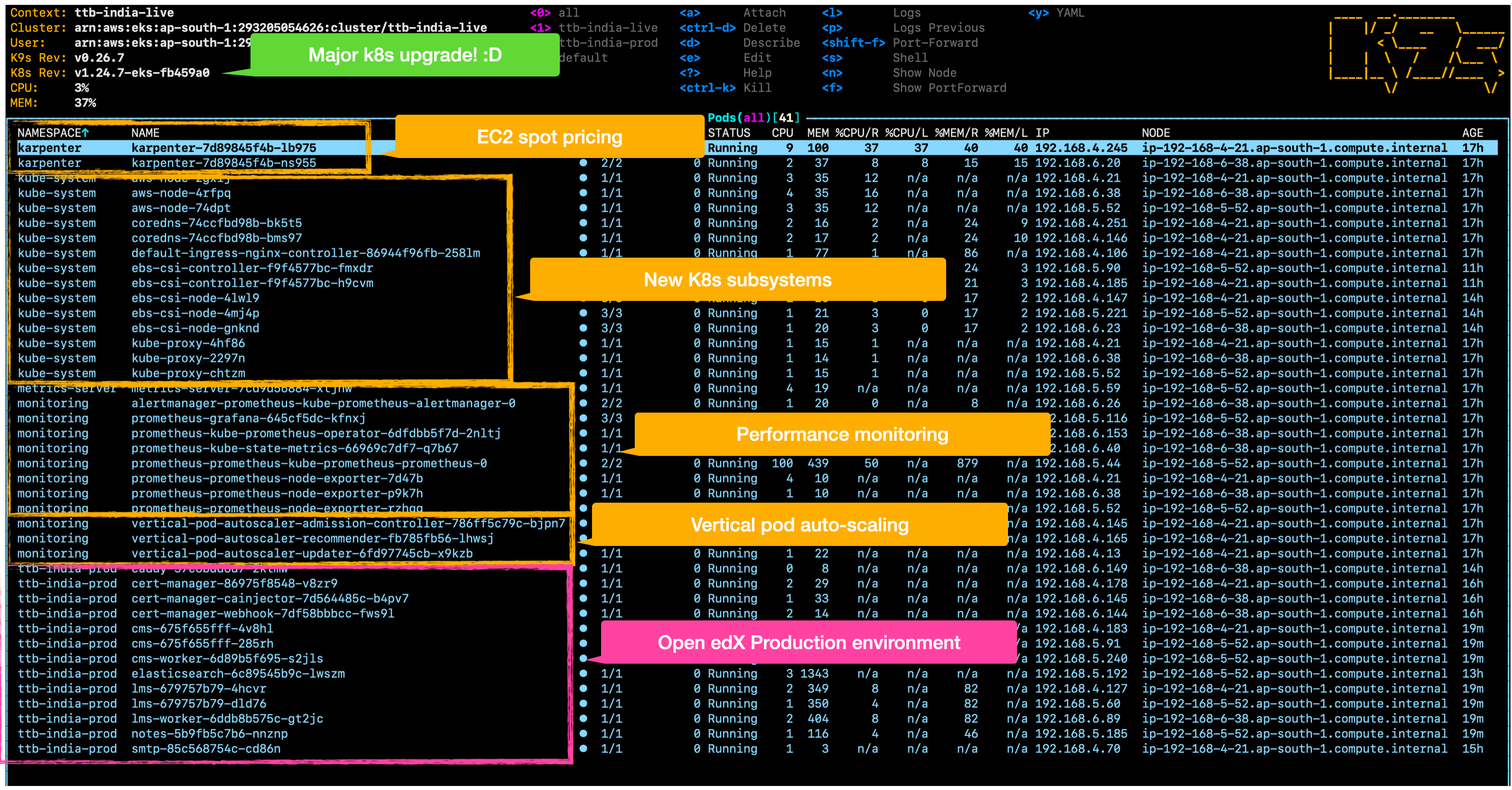Sort by the NODE column header
This screenshot has width=1512, height=790.
coord(1155,133)
